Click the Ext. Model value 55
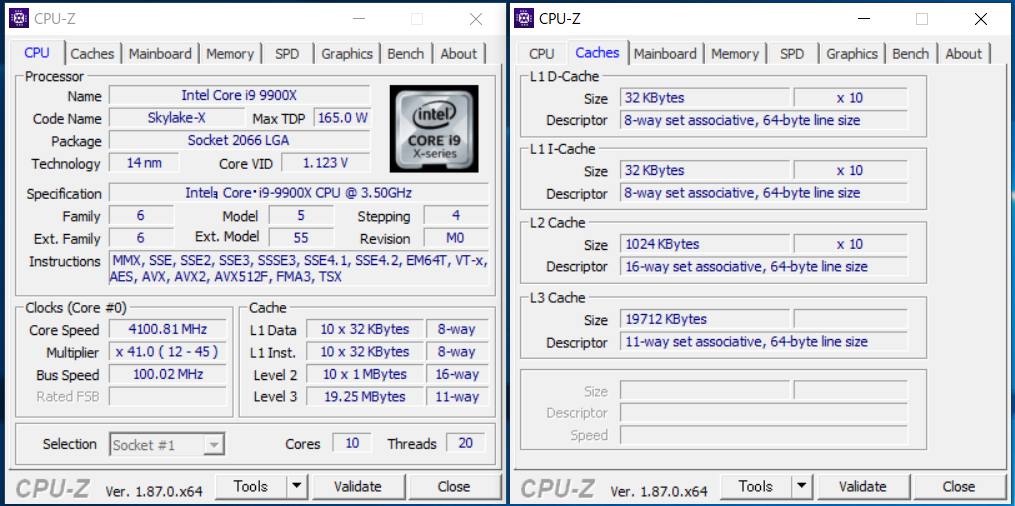The width and height of the screenshot is (1015, 506). [x=301, y=237]
